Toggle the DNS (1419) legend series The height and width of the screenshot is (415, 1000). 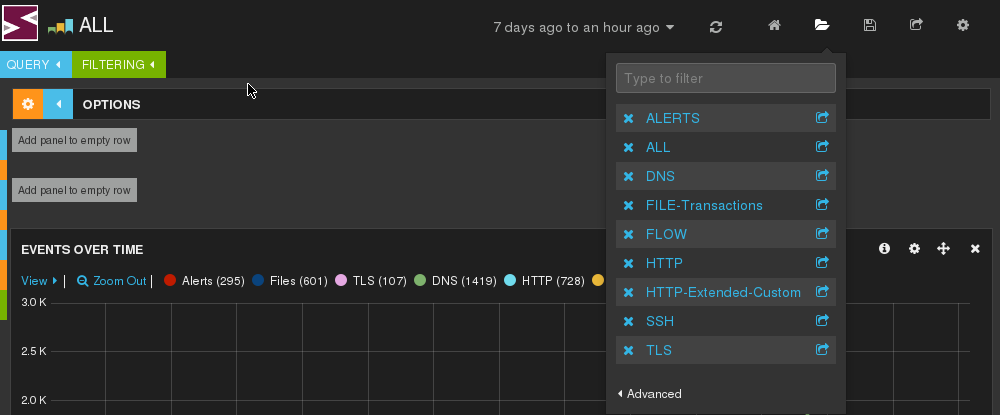(455, 280)
